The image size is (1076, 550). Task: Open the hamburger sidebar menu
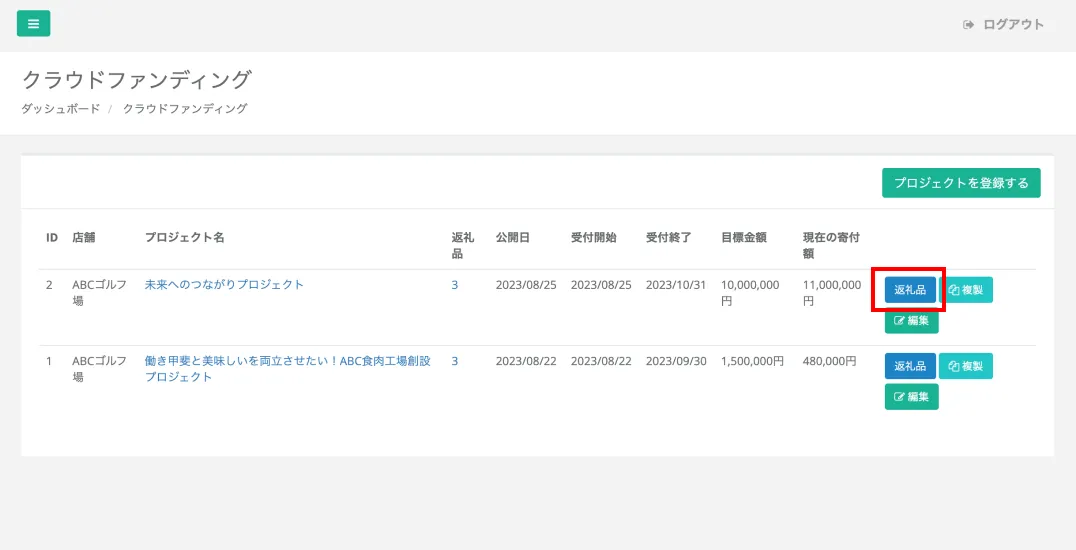click(x=33, y=24)
